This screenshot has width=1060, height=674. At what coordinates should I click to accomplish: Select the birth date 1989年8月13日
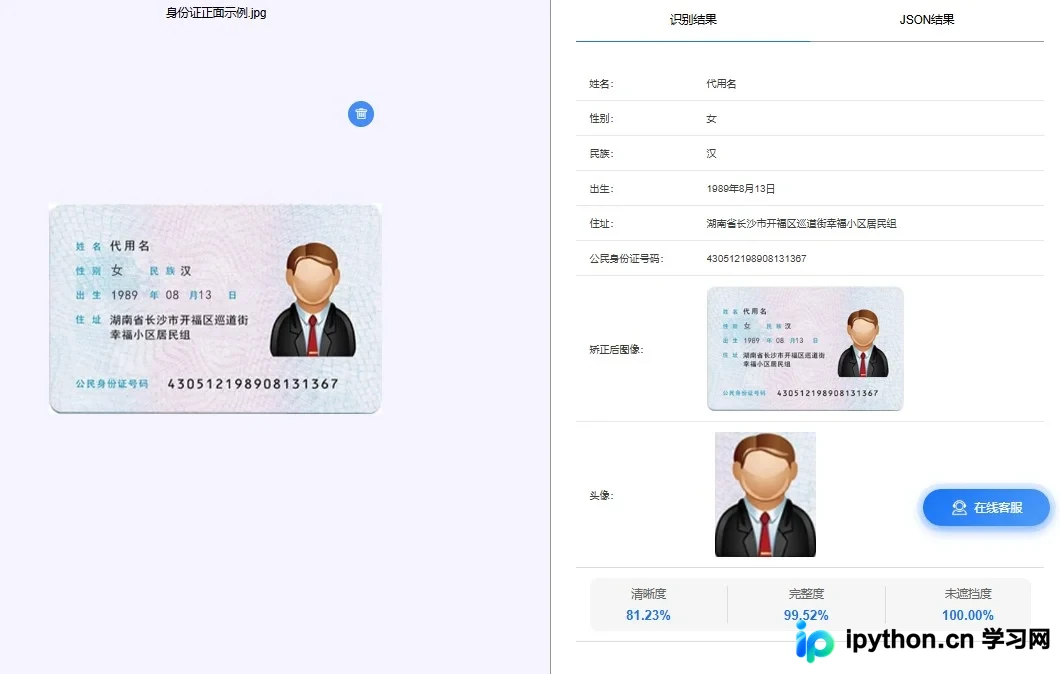click(740, 189)
